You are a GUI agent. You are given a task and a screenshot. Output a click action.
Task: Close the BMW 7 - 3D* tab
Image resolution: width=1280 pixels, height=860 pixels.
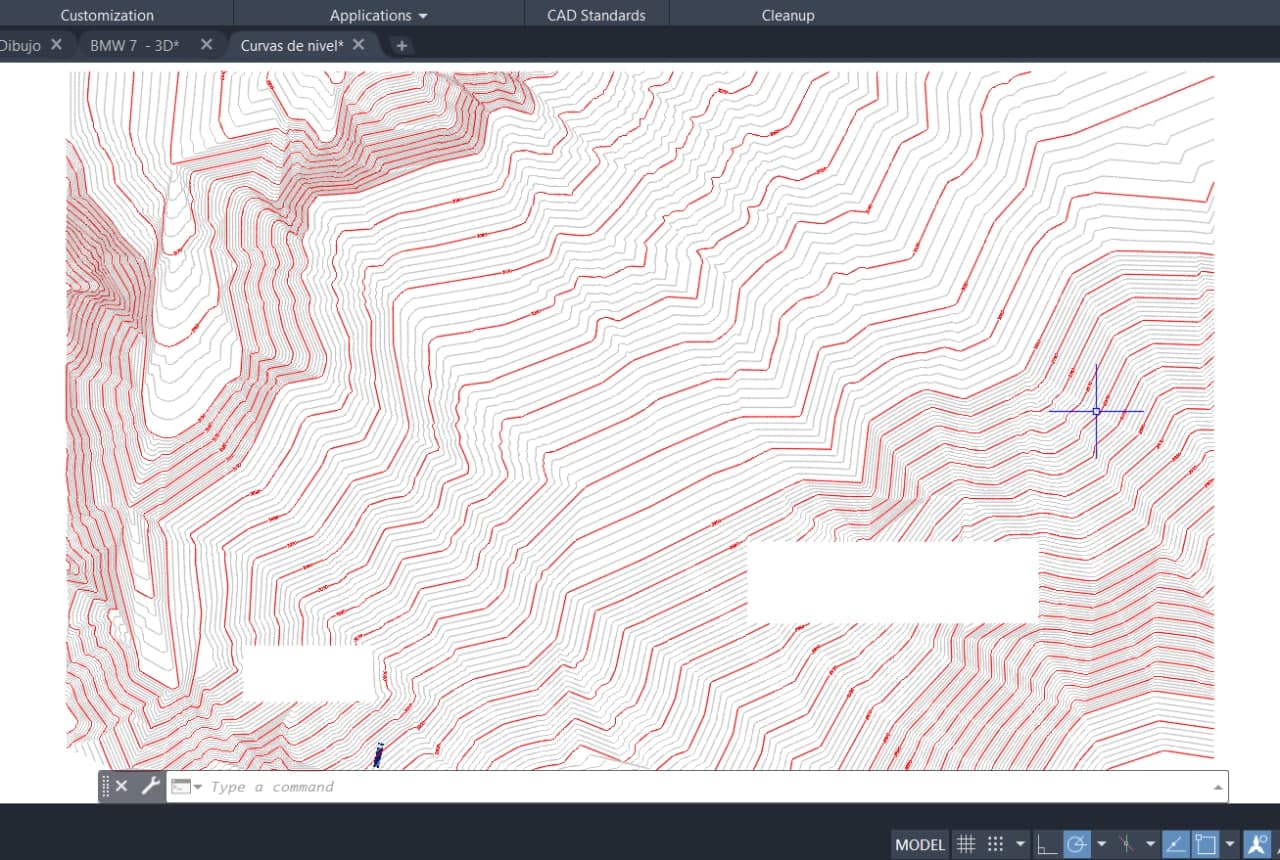[206, 44]
